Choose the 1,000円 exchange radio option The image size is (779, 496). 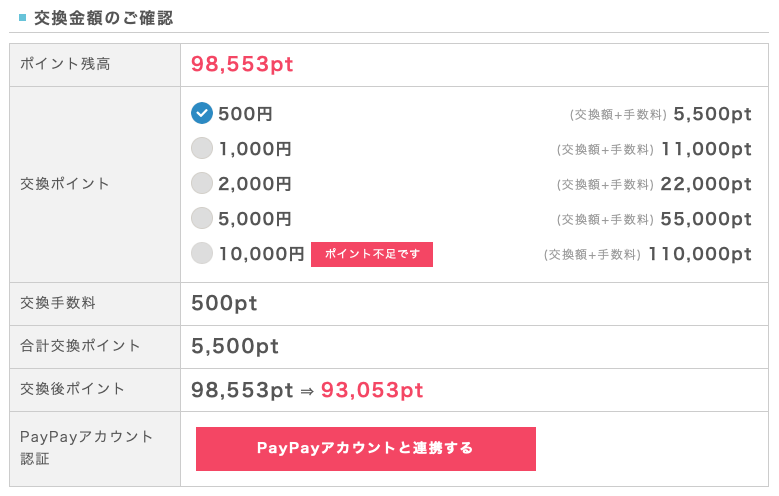click(x=202, y=149)
